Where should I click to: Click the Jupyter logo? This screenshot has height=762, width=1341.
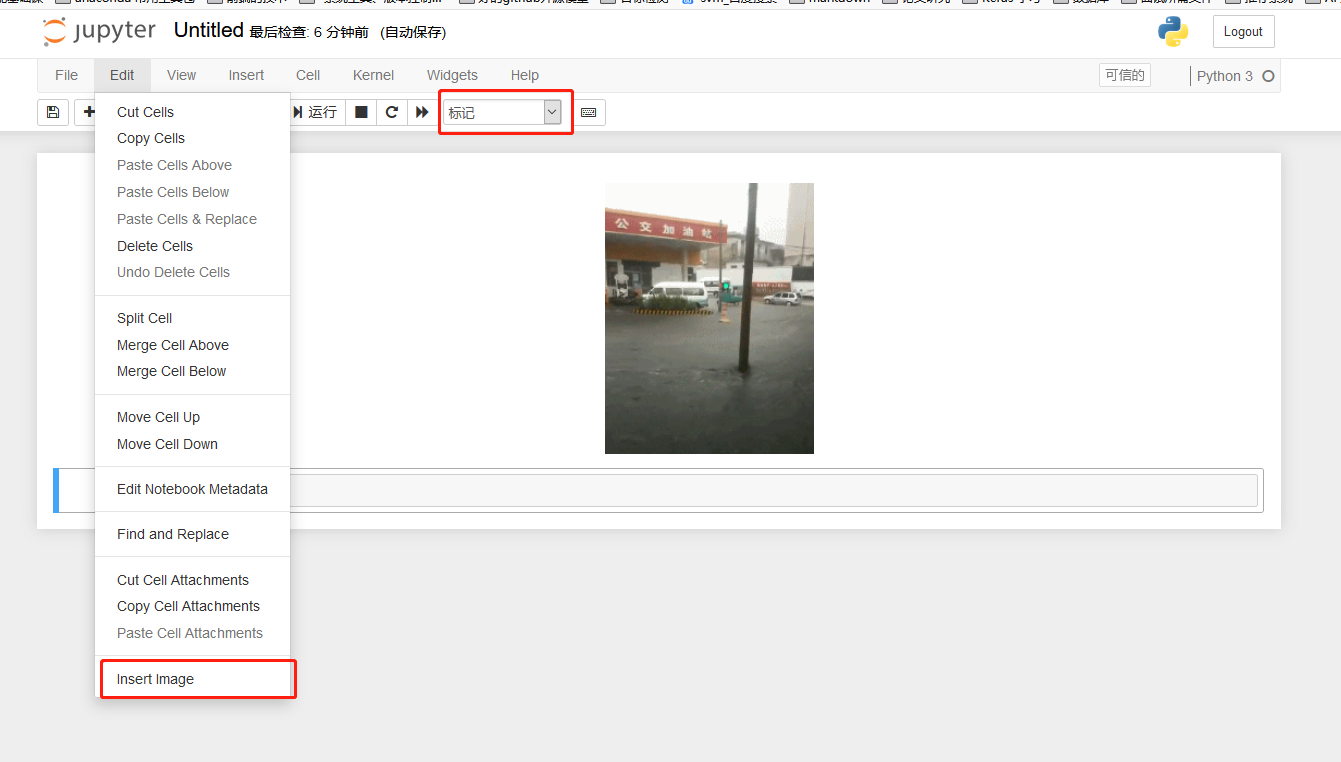(99, 31)
